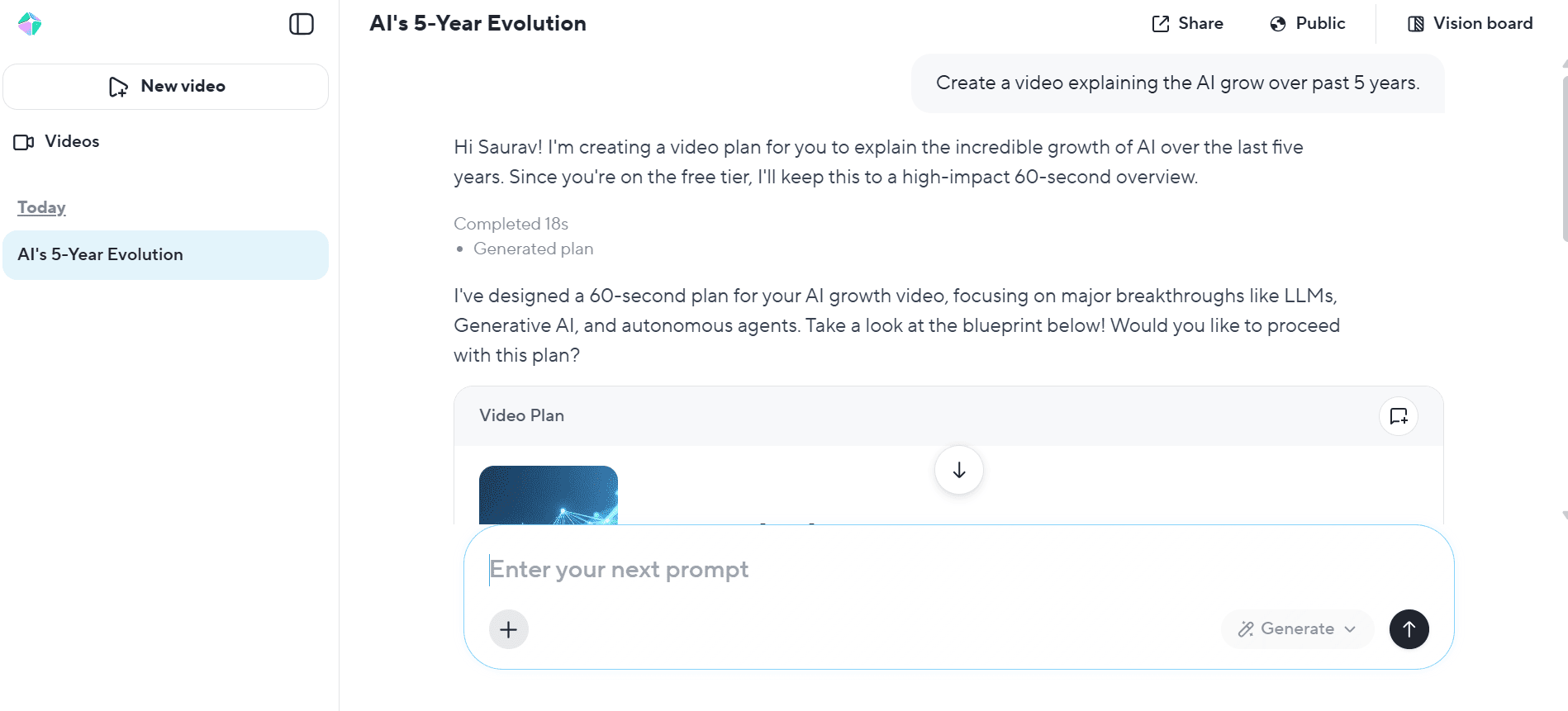Toggle the video visibility from Public
The width and height of the screenshot is (1568, 711).
1308,23
